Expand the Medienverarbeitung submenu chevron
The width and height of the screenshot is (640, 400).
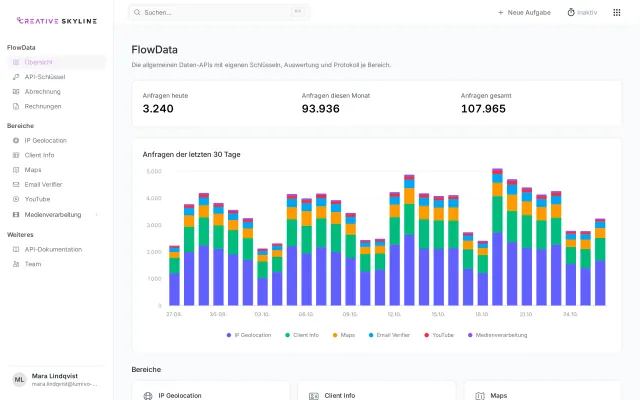point(97,215)
